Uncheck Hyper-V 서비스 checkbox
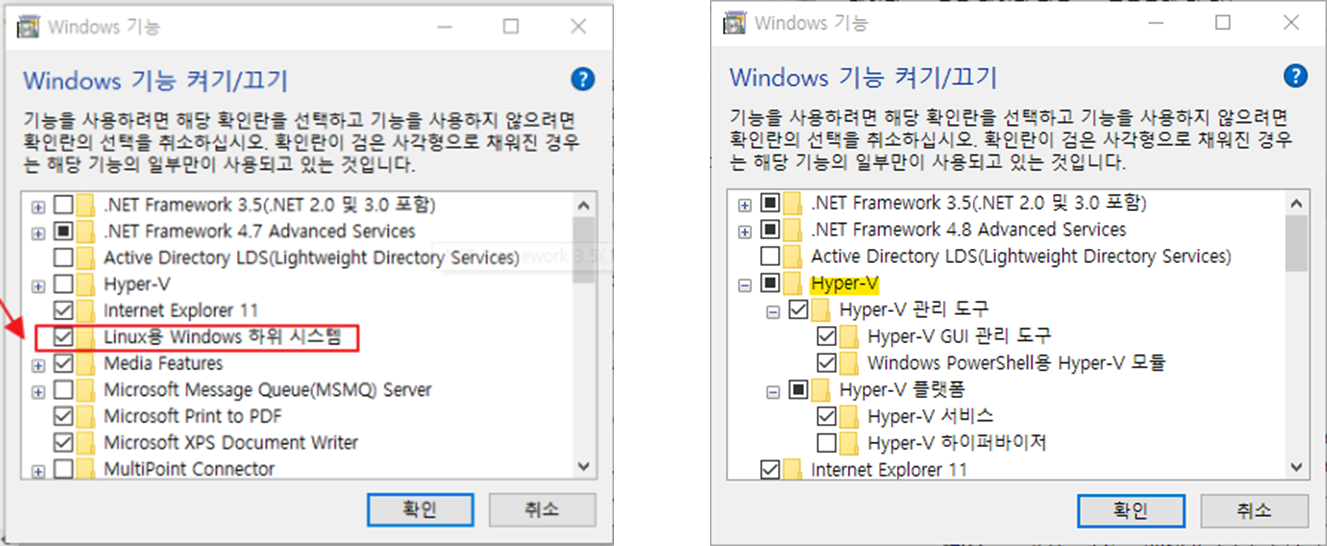Viewport: 1327px width, 546px height. [x=827, y=415]
